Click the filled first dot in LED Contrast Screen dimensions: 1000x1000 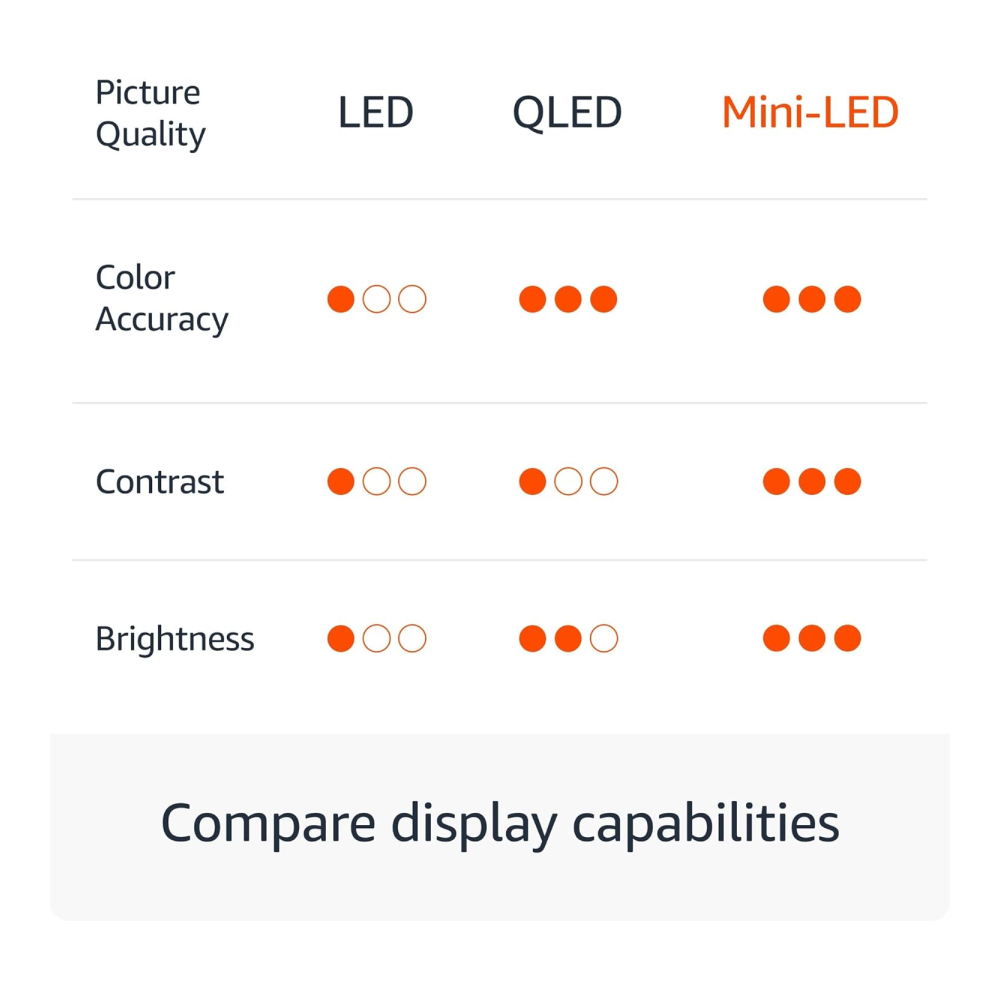coord(341,482)
